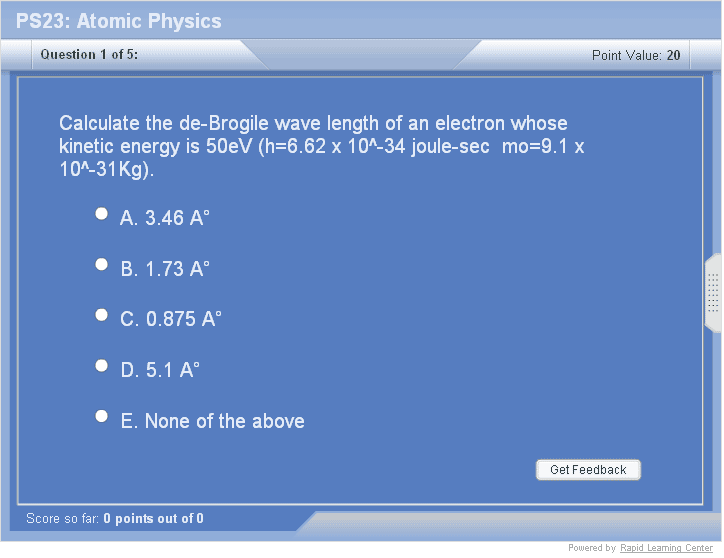Image resolution: width=724 pixels, height=558 pixels.
Task: Click the '0 points out of 0' score value
Action: pyautogui.click(x=153, y=518)
